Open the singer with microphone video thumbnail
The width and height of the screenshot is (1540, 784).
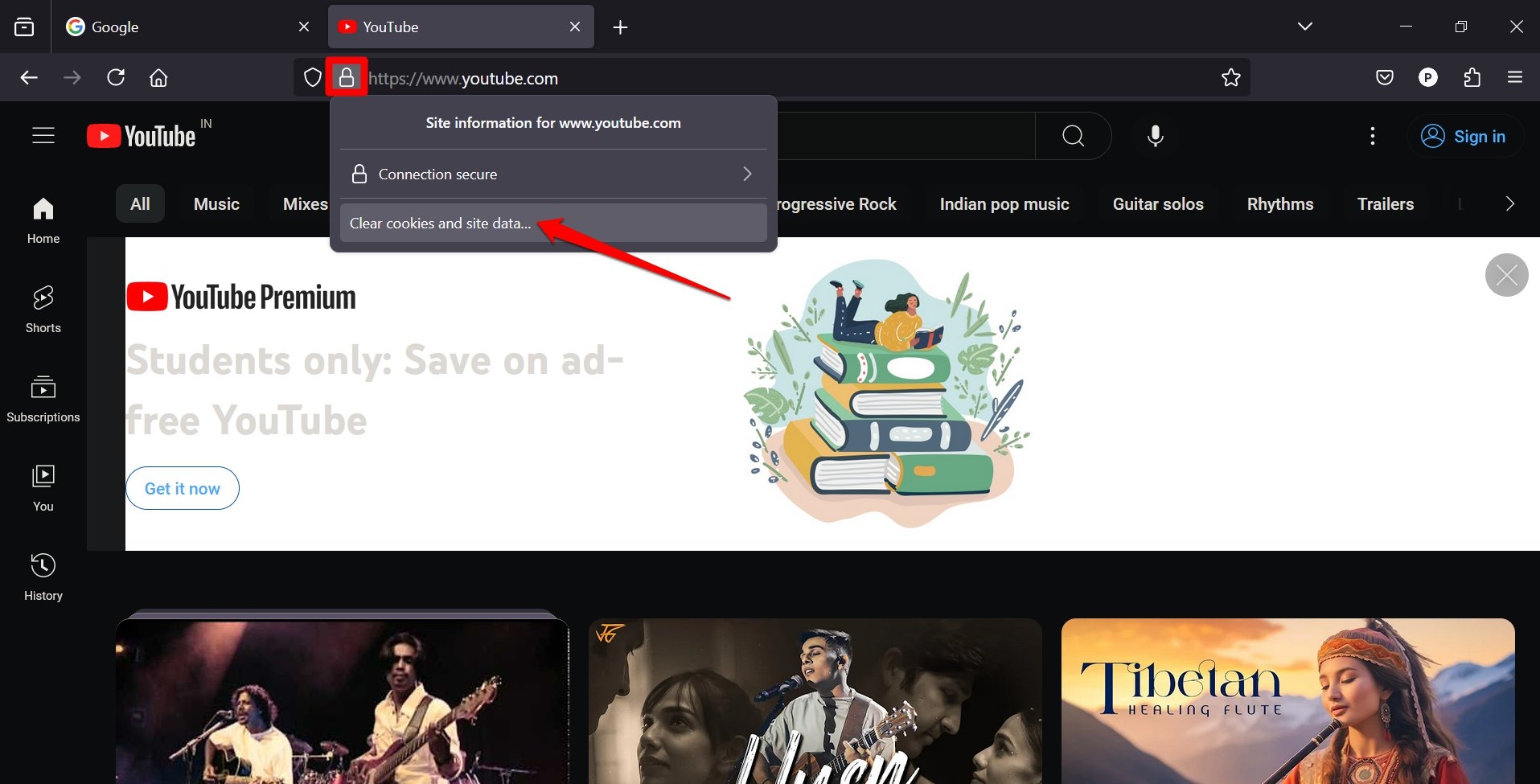click(815, 701)
